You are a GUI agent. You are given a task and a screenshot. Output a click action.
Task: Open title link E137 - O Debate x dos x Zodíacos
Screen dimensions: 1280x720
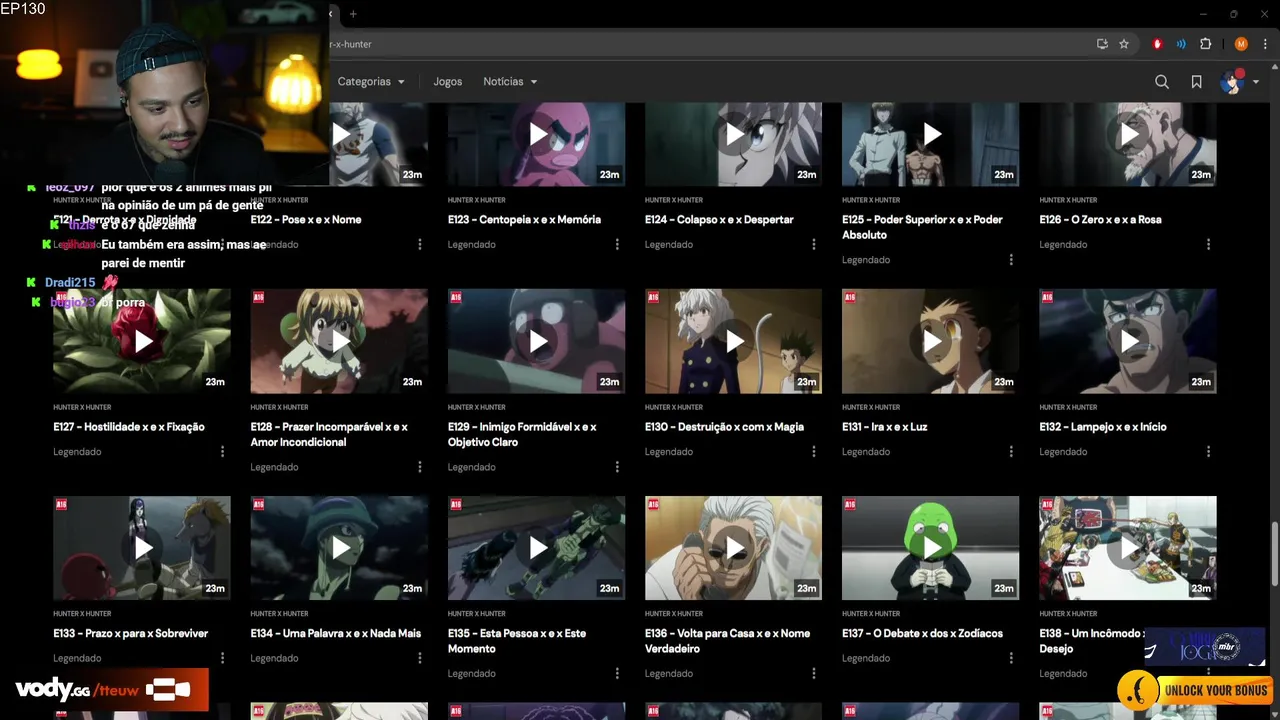922,633
